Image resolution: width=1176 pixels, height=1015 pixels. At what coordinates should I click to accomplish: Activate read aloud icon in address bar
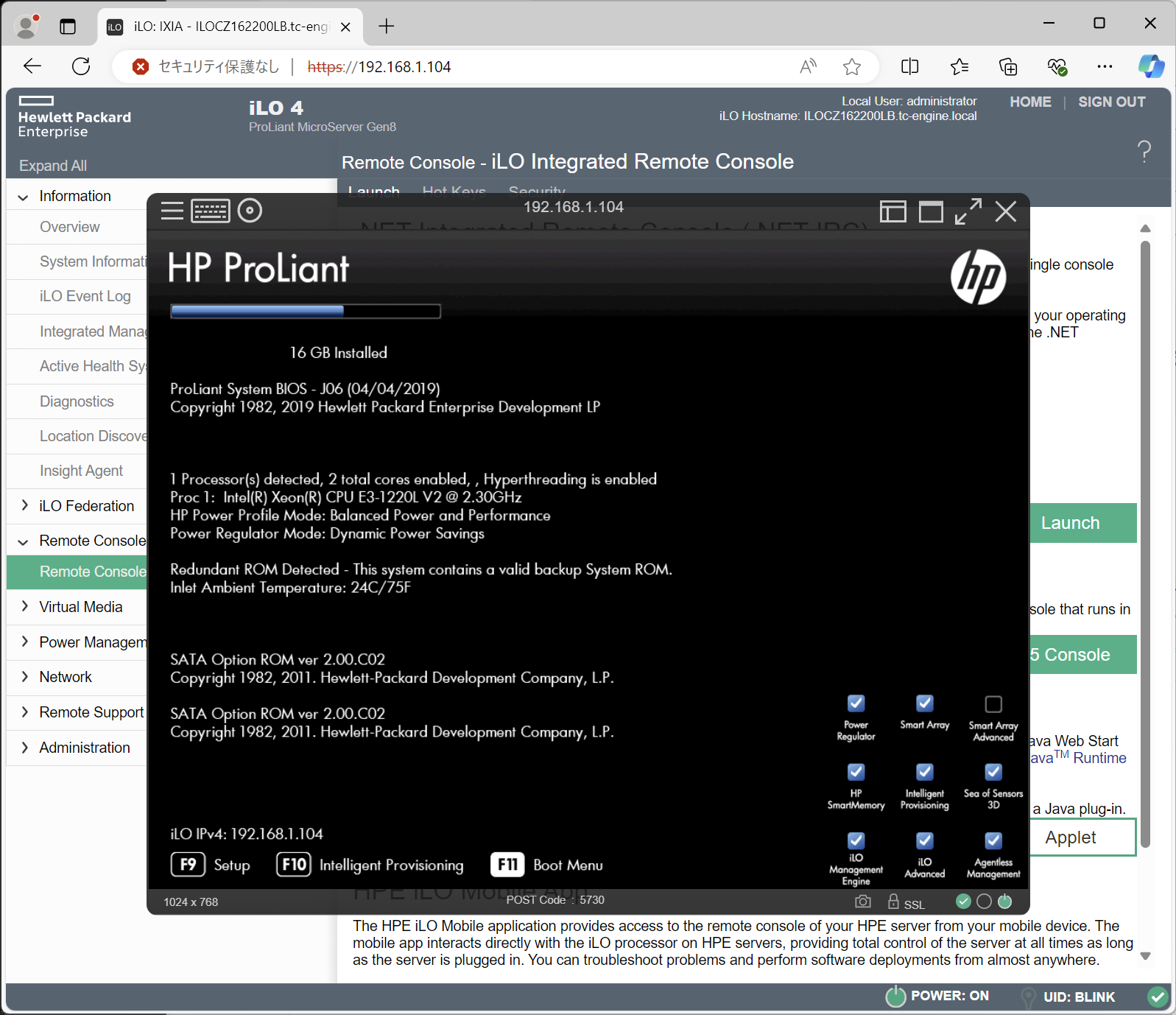[808, 67]
